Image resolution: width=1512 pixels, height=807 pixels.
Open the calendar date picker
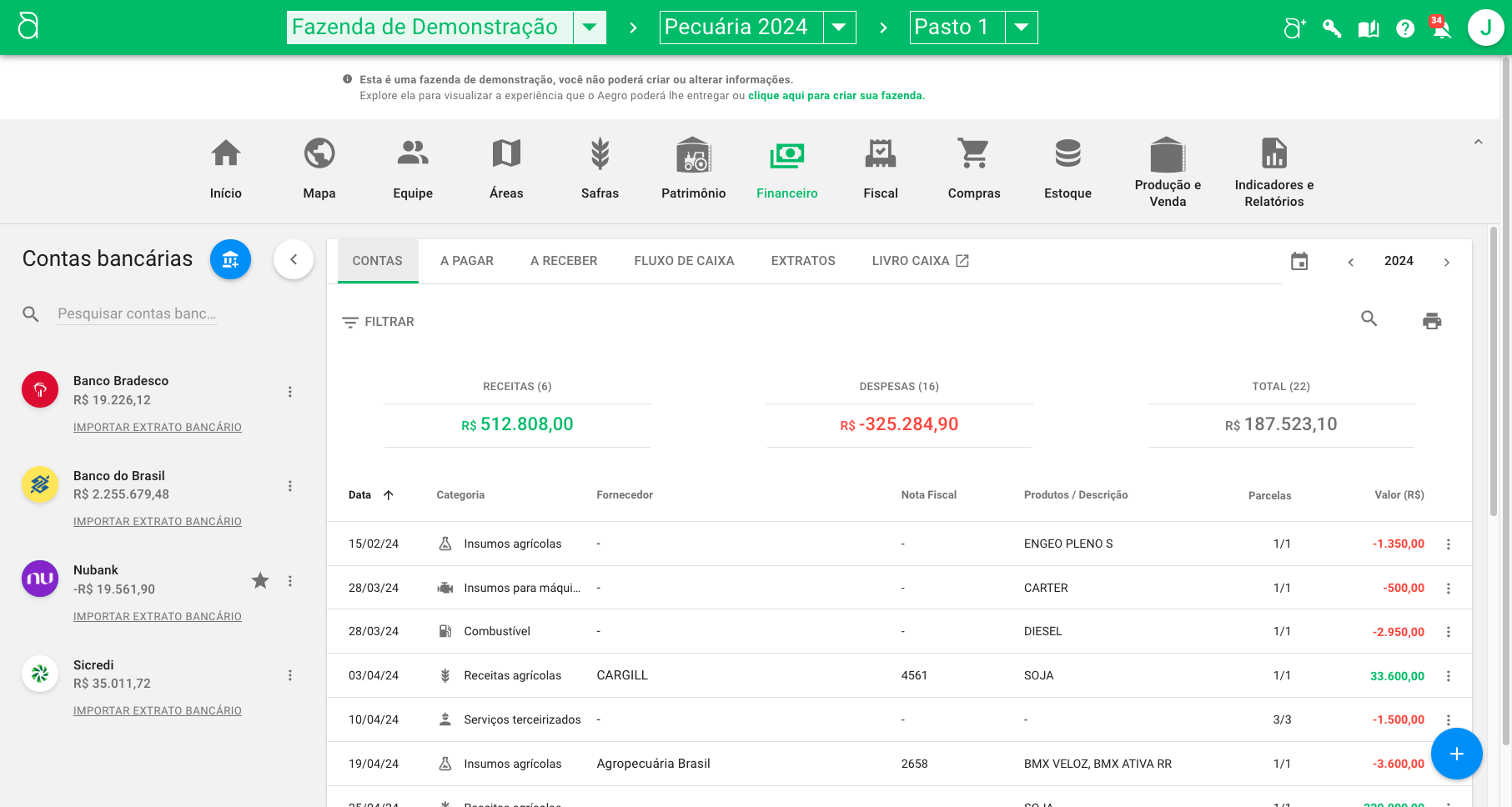[x=1299, y=262]
